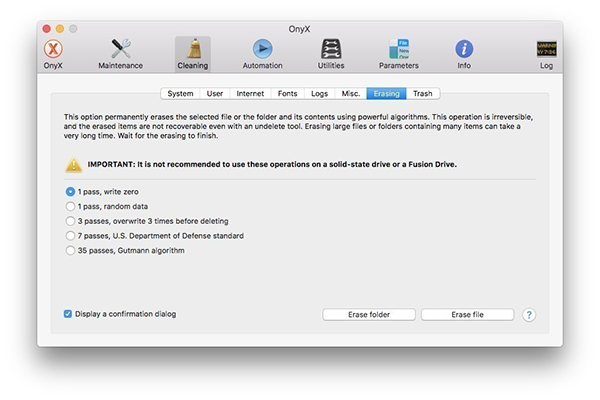Click the IMPORTANT solid-state drive warning text

[x=272, y=164]
